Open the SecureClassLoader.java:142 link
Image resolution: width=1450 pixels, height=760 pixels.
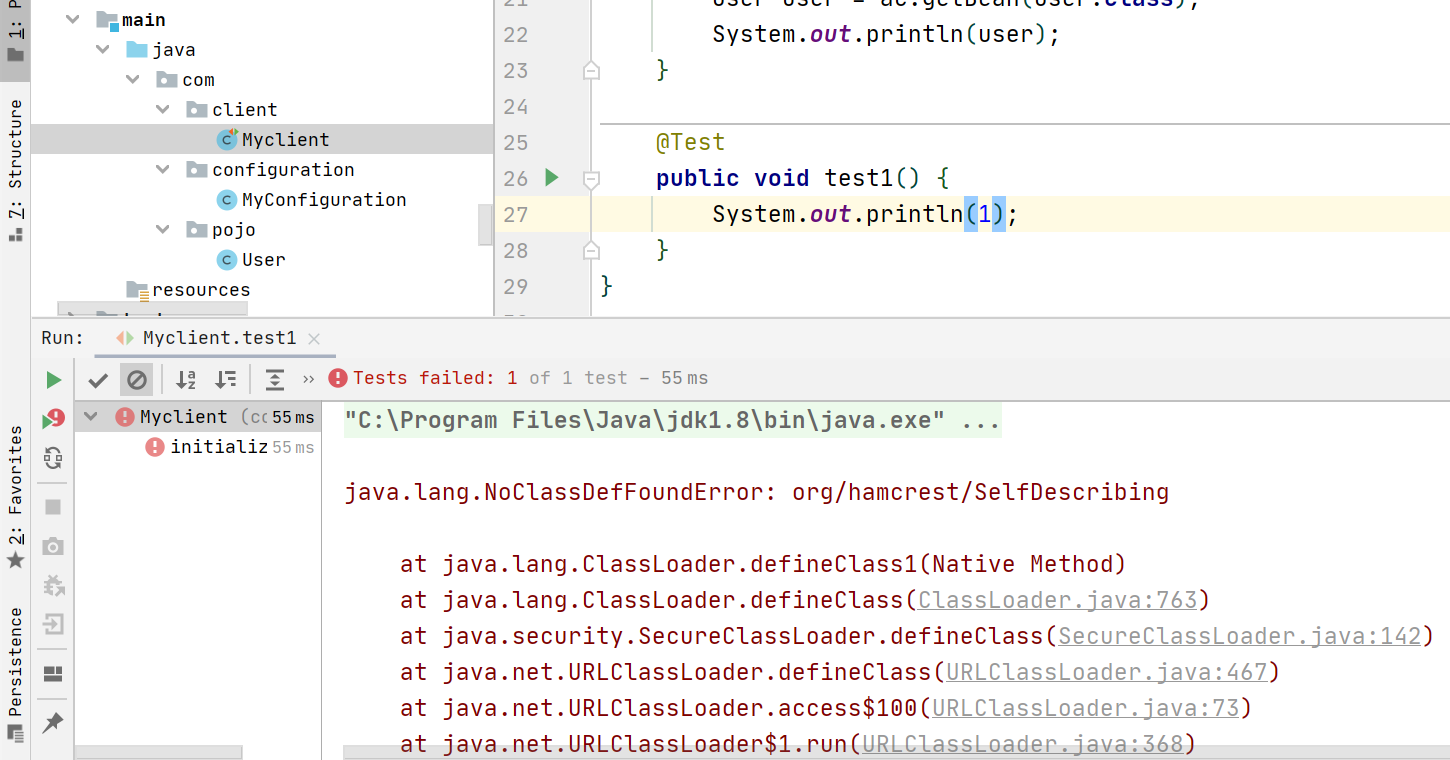(1239, 636)
